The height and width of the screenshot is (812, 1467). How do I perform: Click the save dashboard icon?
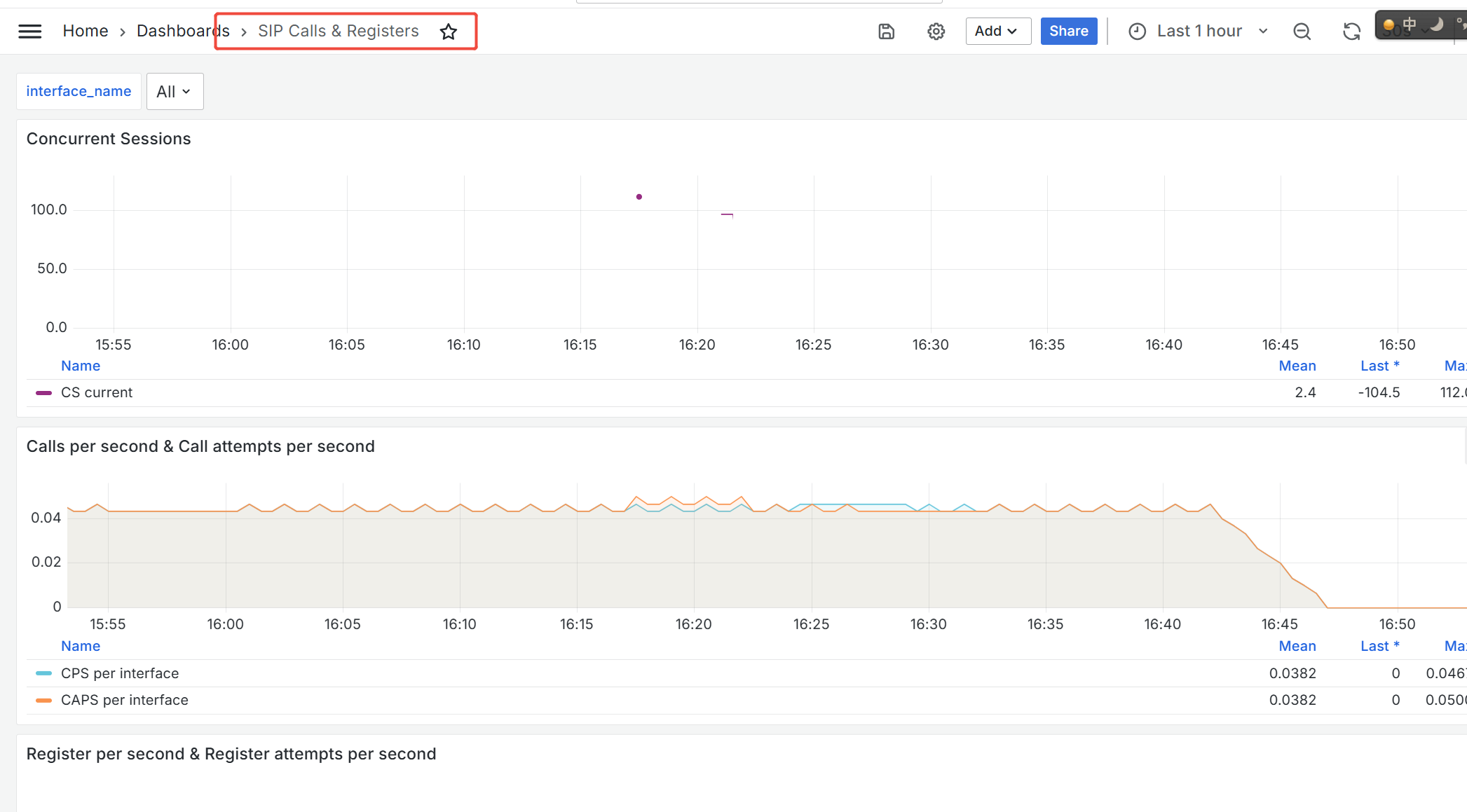coord(886,31)
